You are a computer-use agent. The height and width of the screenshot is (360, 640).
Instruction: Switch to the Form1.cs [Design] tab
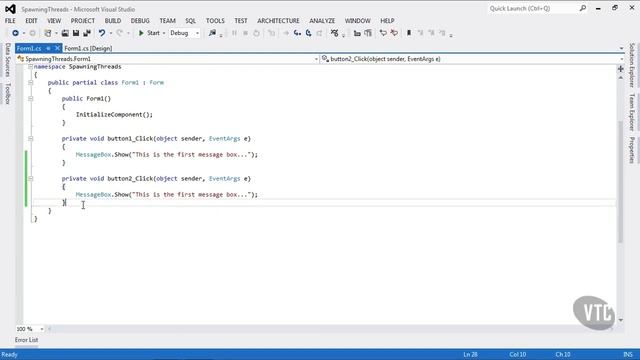88,48
